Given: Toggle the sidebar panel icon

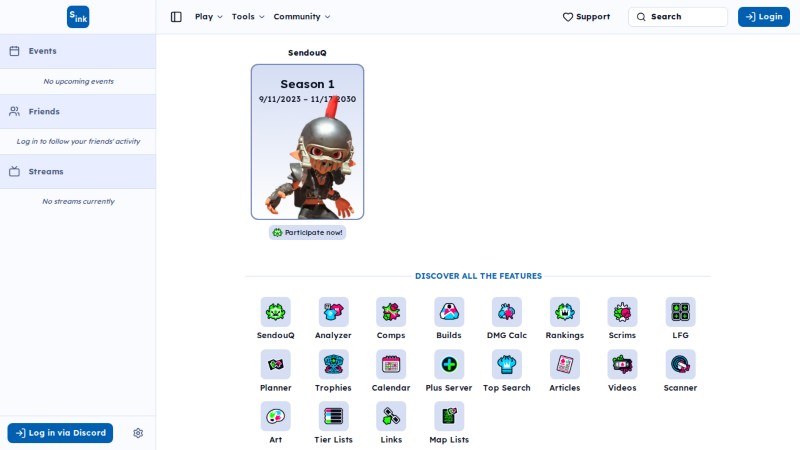Looking at the screenshot, I should (176, 17).
